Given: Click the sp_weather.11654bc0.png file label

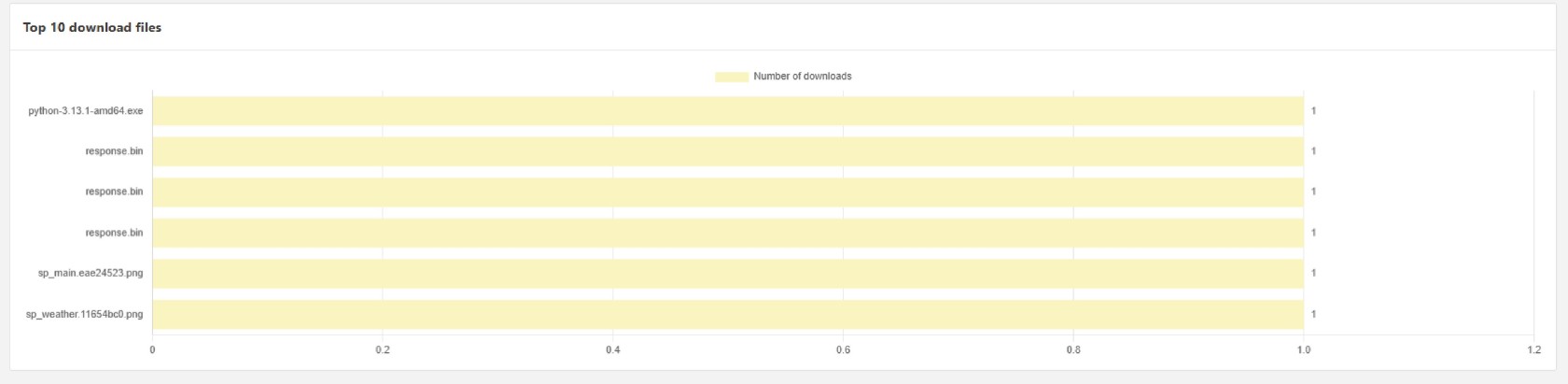Looking at the screenshot, I should (x=84, y=315).
